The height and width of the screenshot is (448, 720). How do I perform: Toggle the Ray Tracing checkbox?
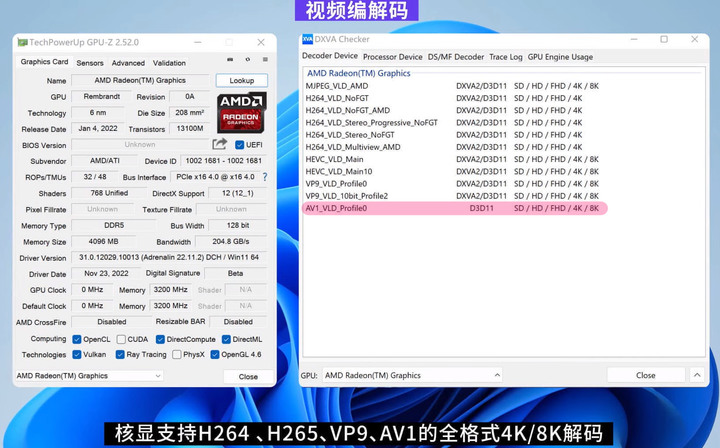point(120,354)
